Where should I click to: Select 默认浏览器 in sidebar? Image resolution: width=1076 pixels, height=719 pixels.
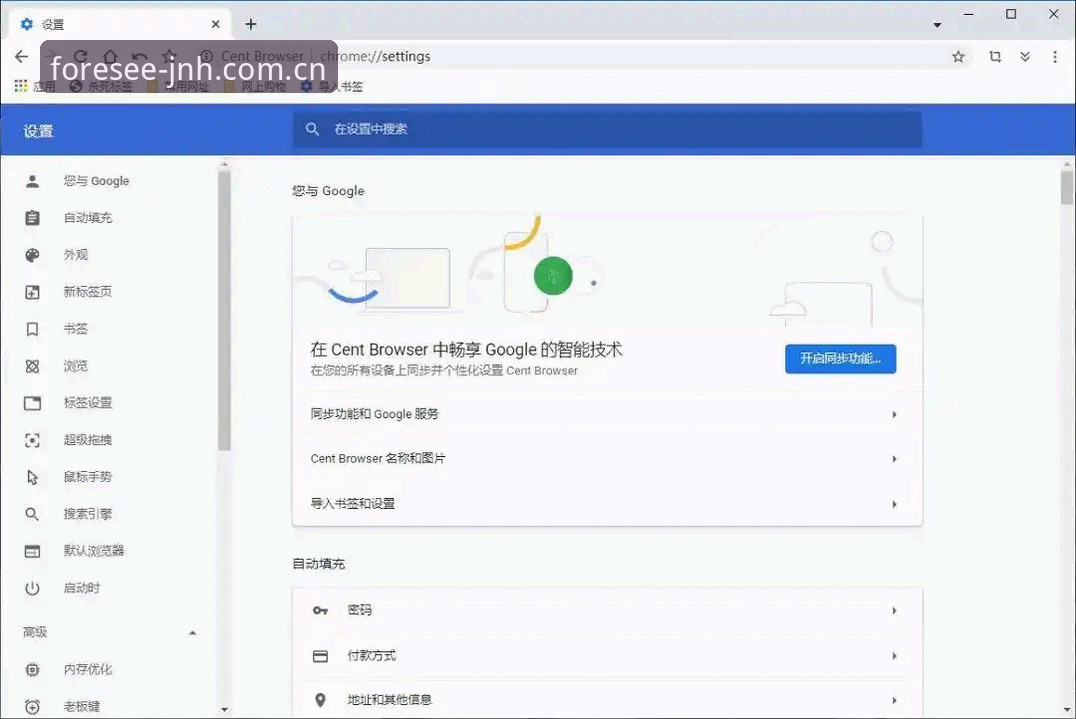tap(94, 551)
